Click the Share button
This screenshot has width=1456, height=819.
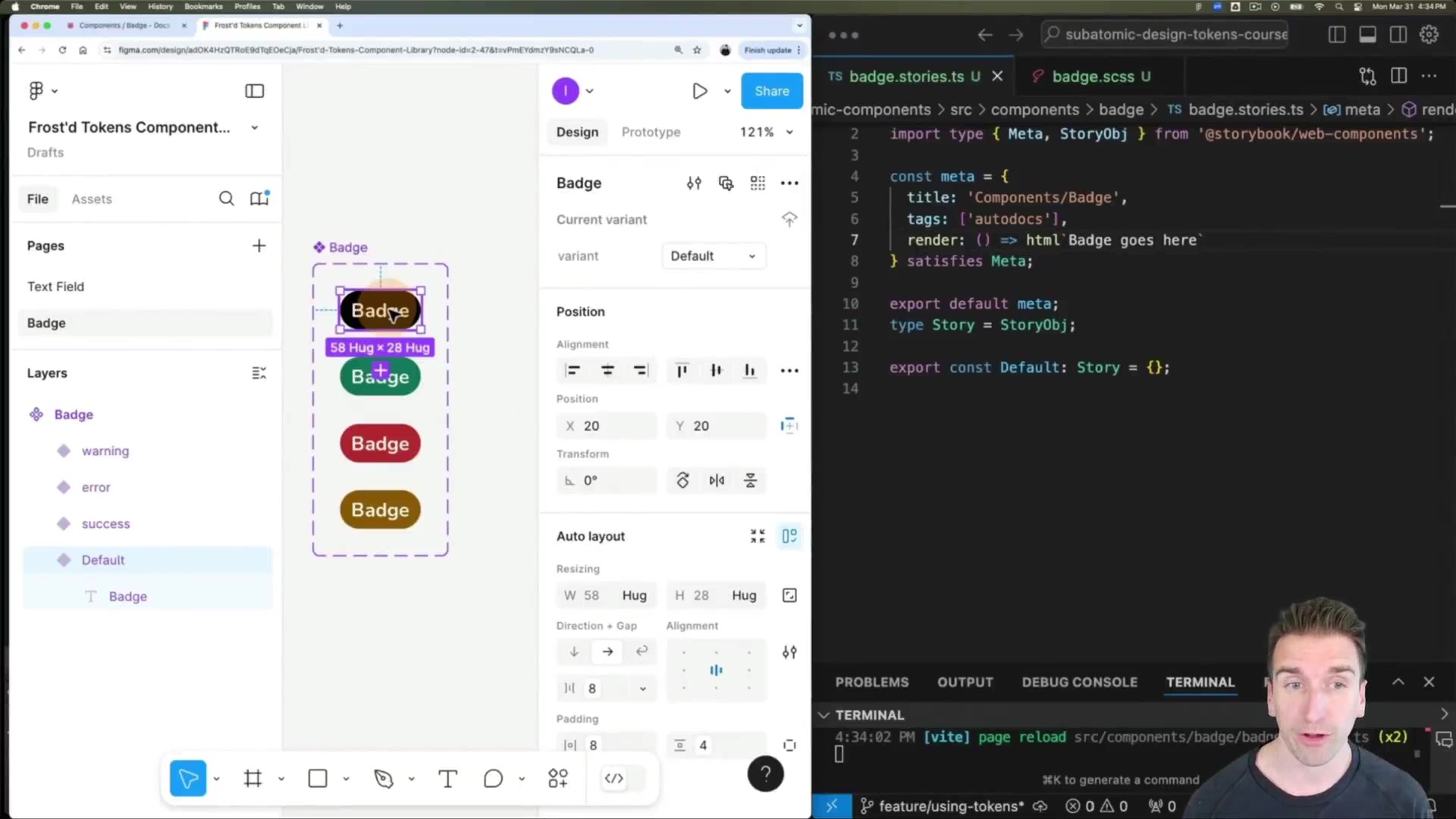point(772,91)
